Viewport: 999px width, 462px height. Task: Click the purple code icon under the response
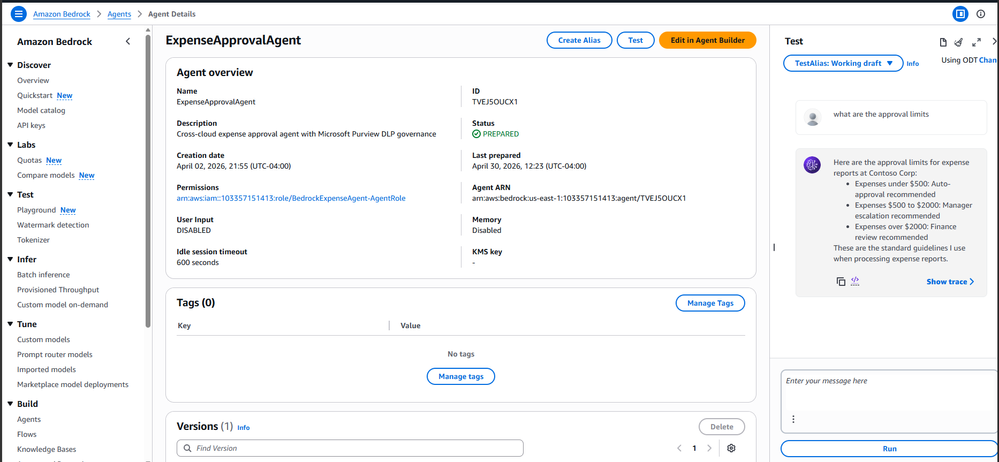click(856, 280)
